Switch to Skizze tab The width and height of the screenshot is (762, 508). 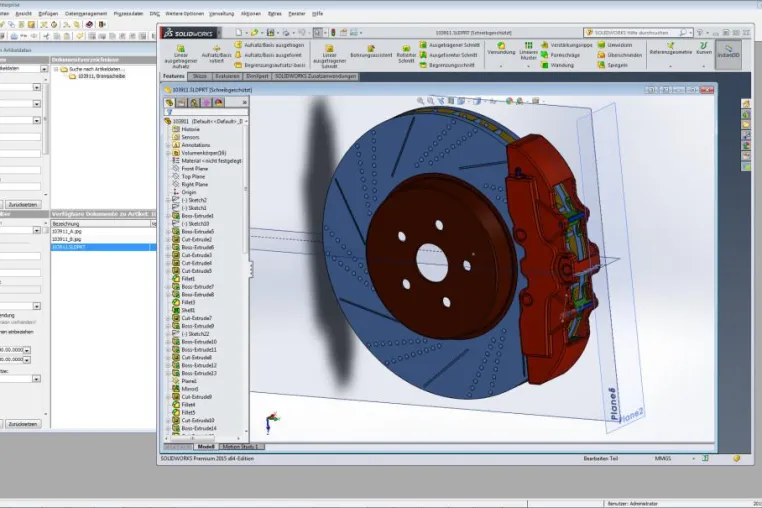[x=200, y=76]
